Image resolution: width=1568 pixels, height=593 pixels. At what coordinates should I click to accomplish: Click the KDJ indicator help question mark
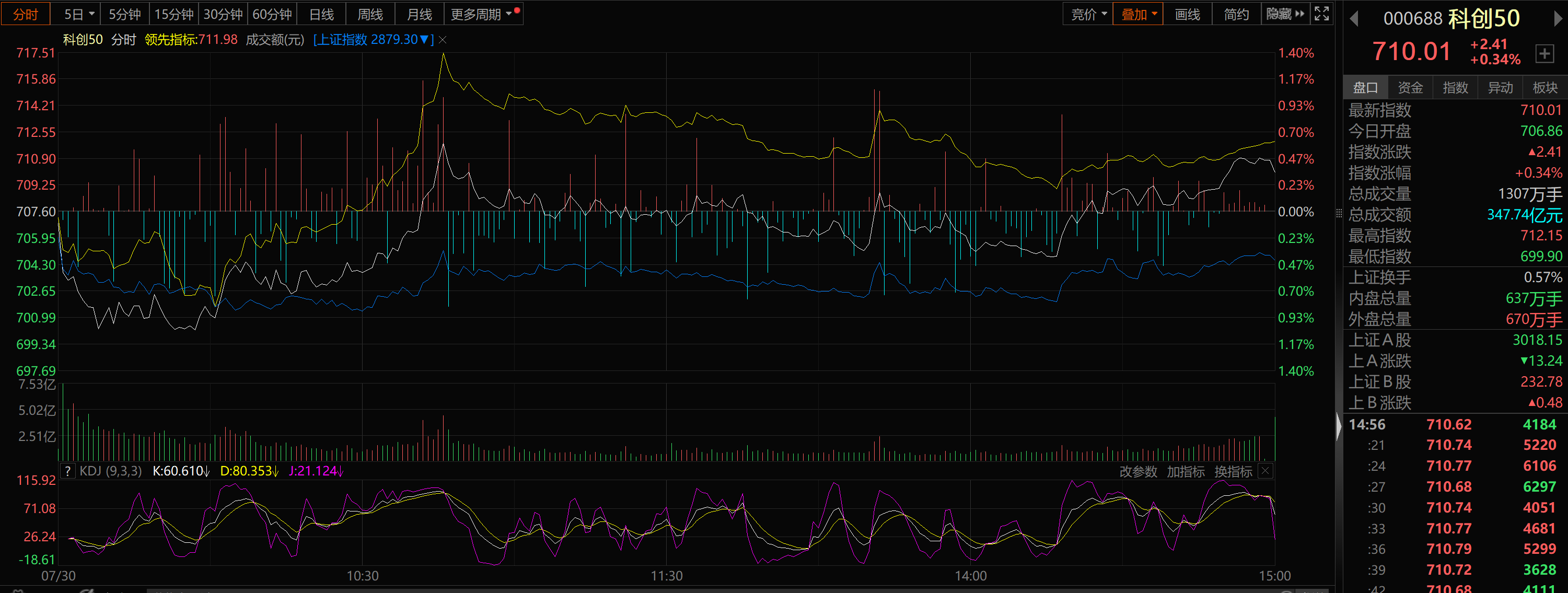click(x=67, y=471)
